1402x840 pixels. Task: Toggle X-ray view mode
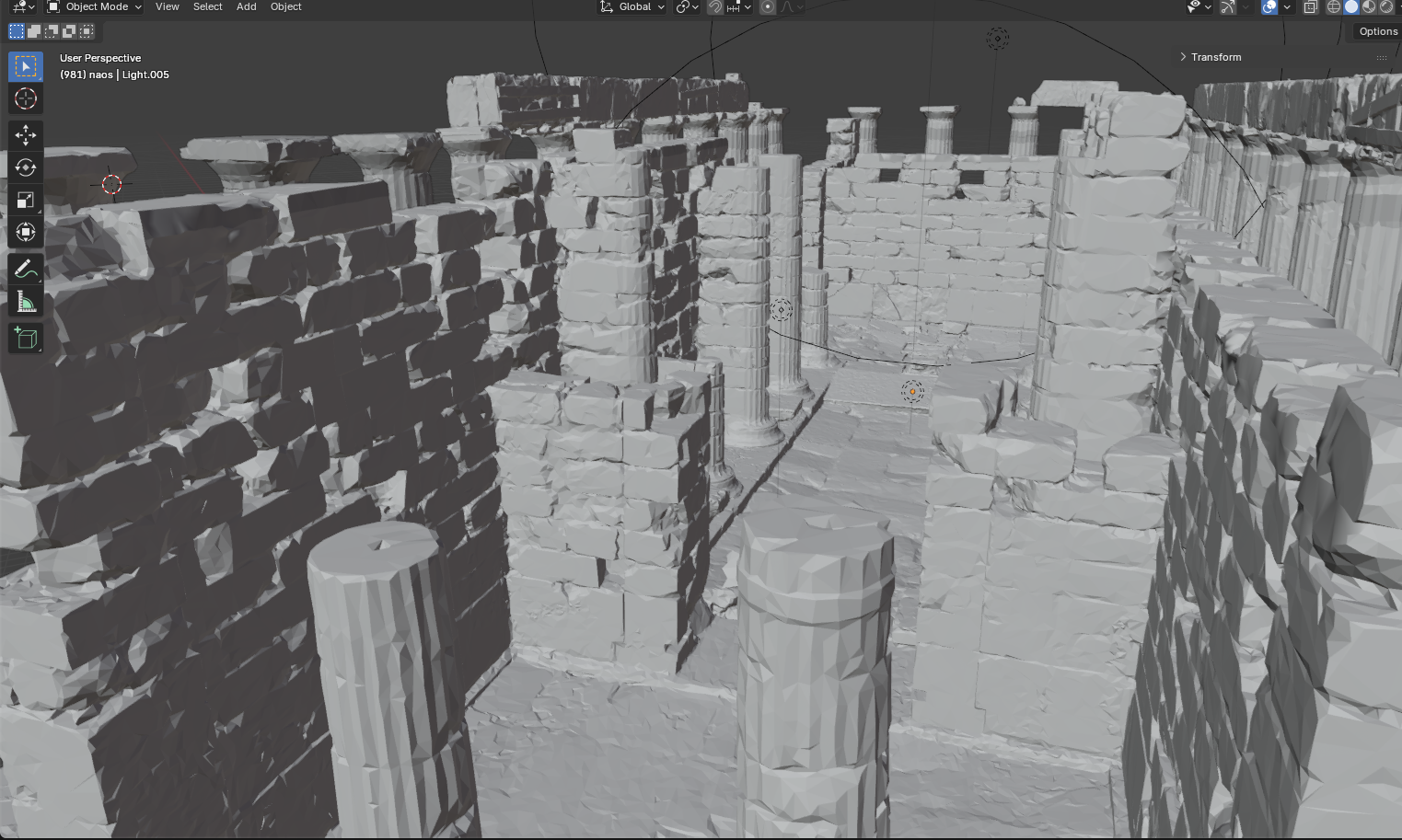tap(1310, 7)
